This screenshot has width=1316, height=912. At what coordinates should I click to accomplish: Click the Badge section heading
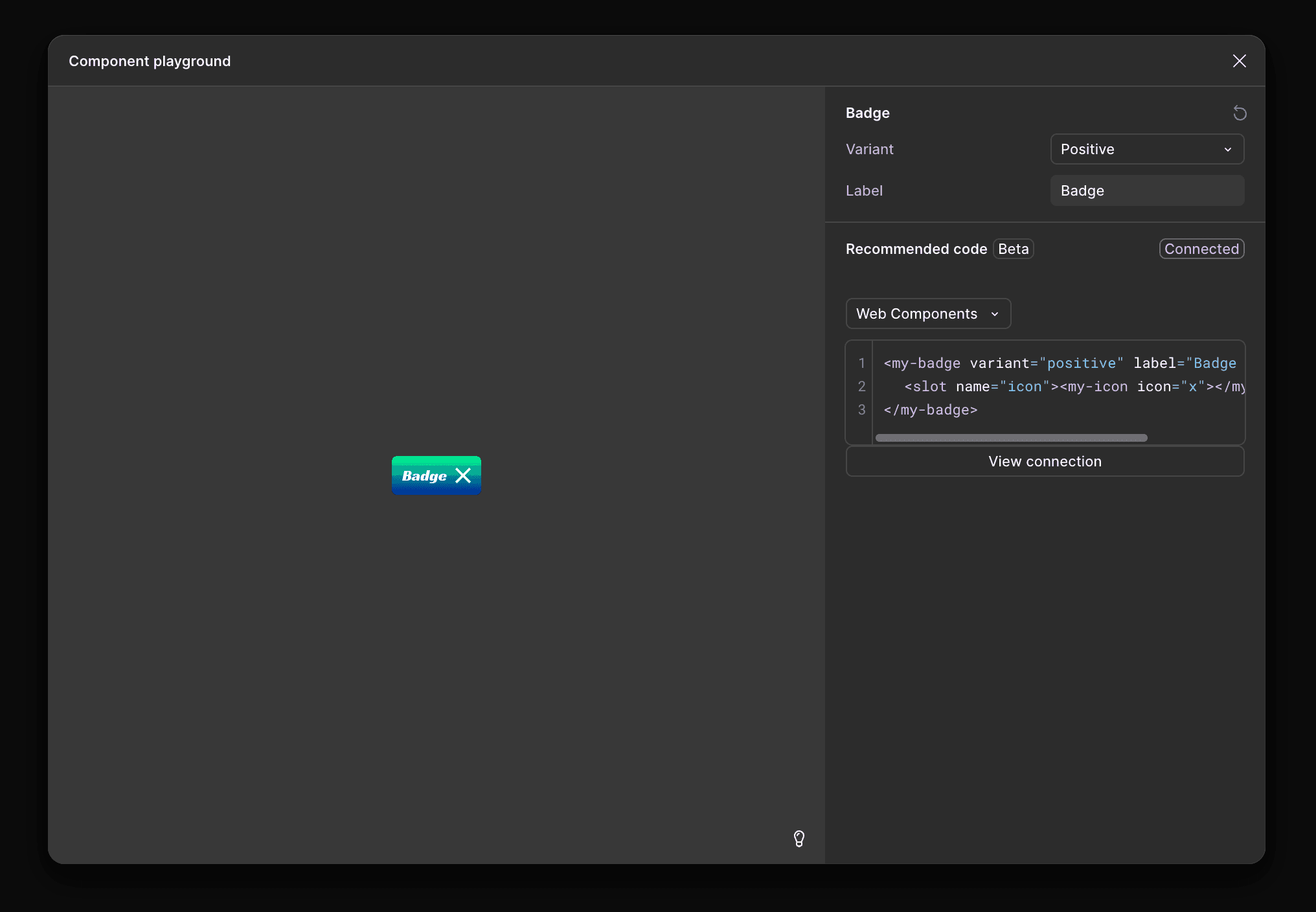click(x=867, y=113)
